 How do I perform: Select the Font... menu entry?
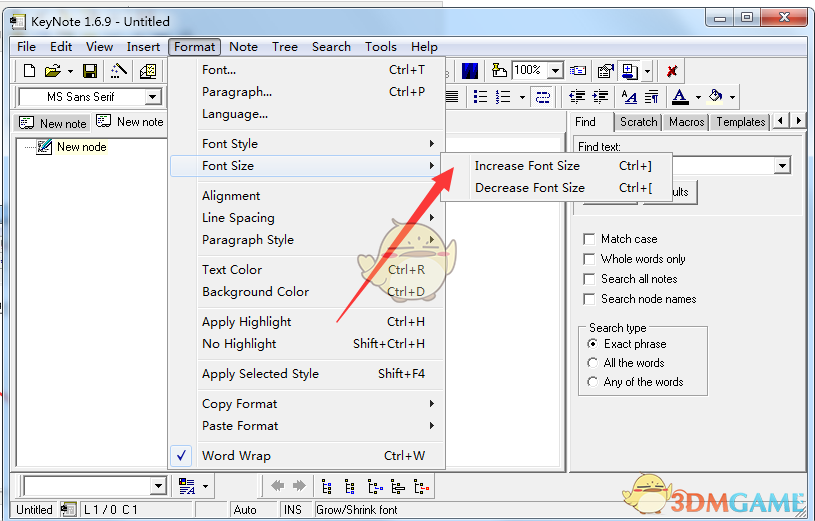pyautogui.click(x=308, y=70)
